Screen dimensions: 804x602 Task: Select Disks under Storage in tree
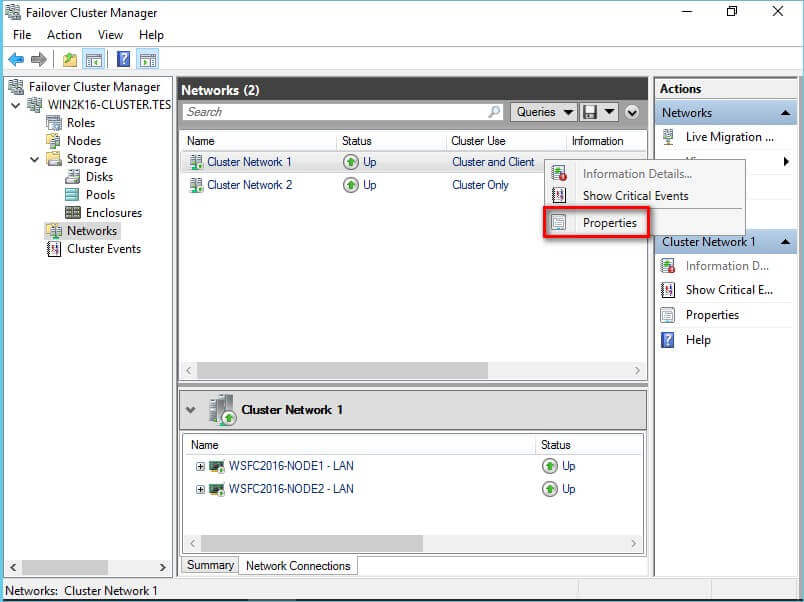tap(99, 177)
